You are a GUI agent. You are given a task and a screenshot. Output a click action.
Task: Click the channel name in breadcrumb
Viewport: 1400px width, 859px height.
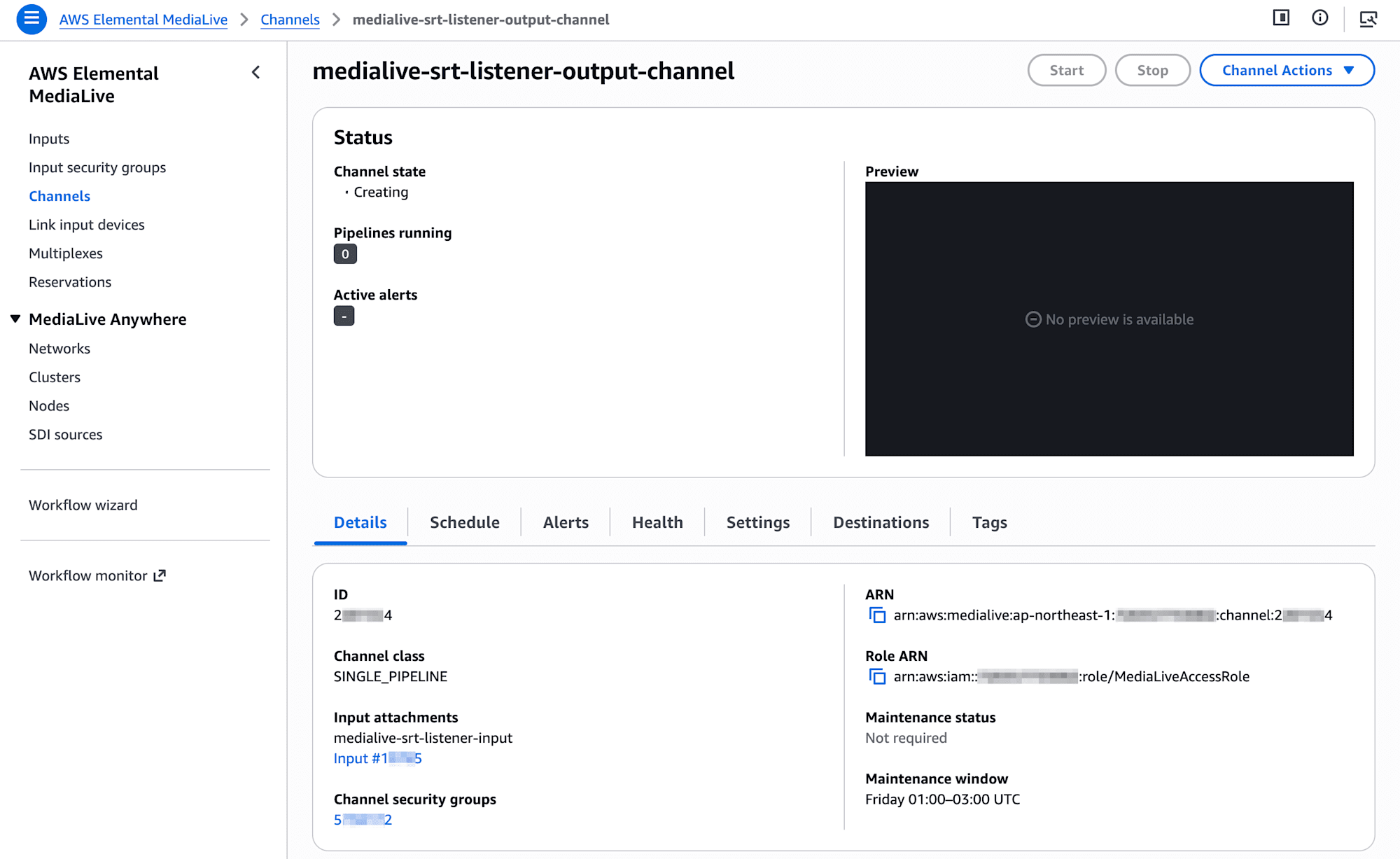[481, 20]
